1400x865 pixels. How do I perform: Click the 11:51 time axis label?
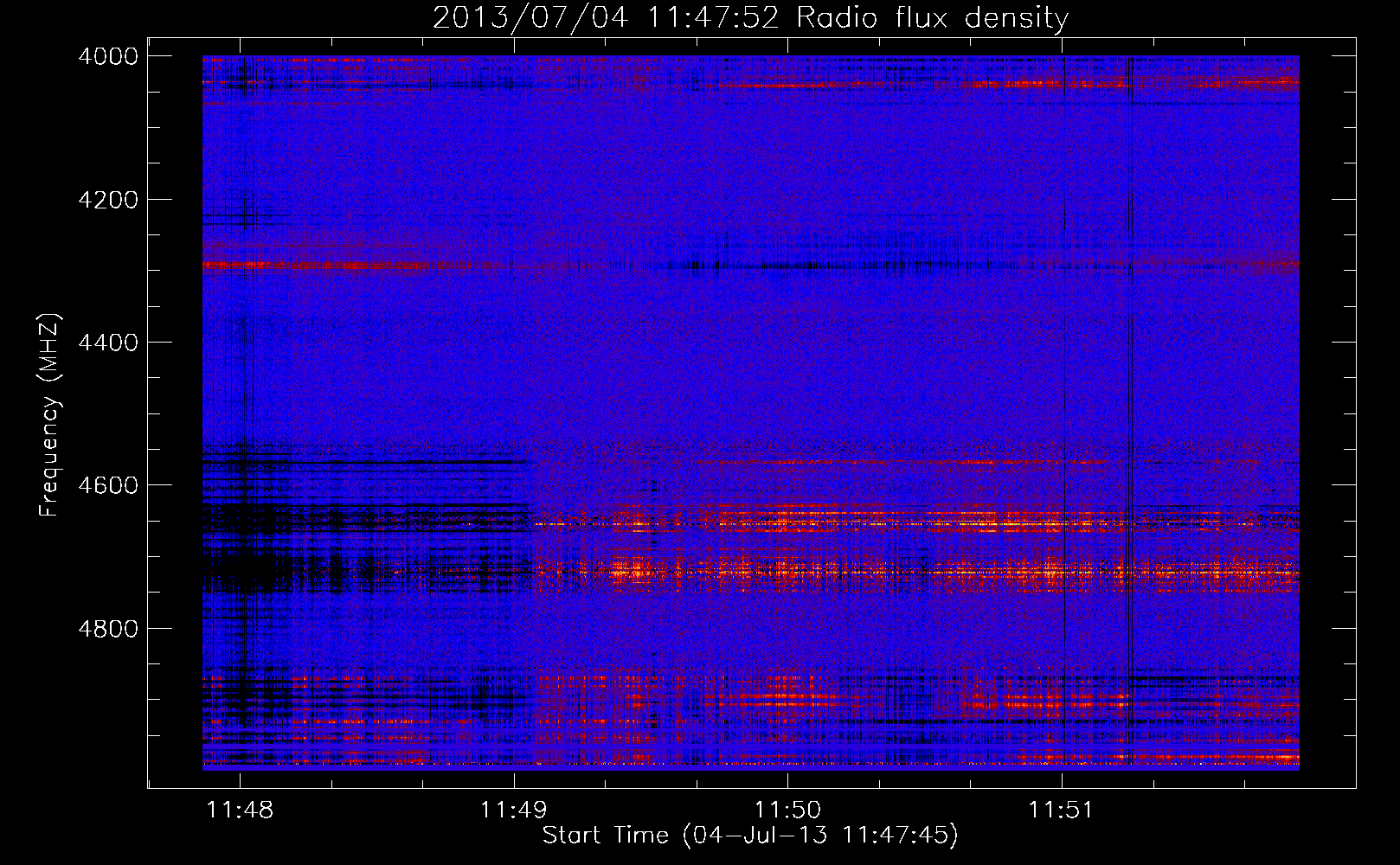pyautogui.click(x=1061, y=810)
